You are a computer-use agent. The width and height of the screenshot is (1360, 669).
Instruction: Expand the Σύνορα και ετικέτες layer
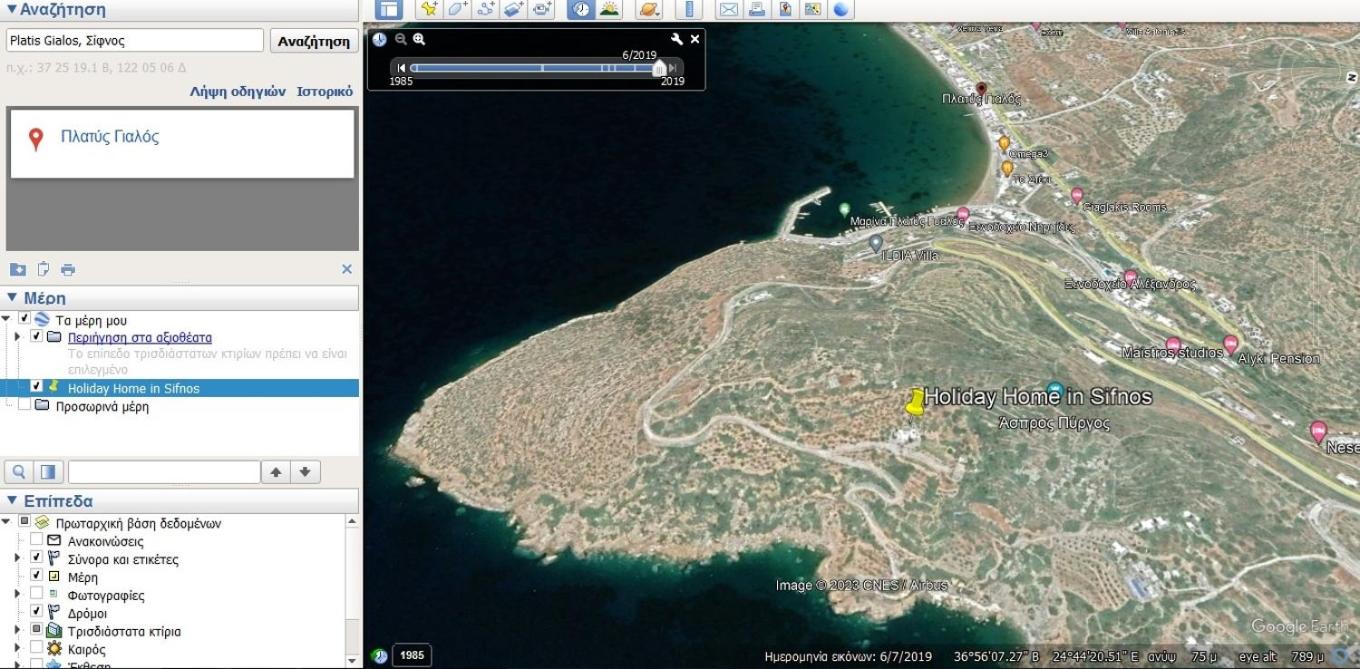17,559
